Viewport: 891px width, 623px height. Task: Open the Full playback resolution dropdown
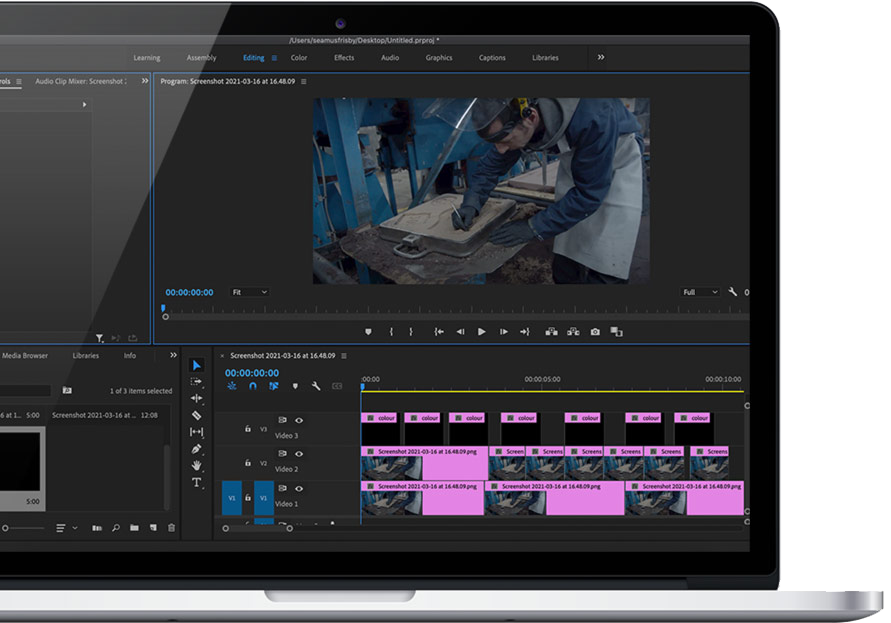pyautogui.click(x=700, y=292)
